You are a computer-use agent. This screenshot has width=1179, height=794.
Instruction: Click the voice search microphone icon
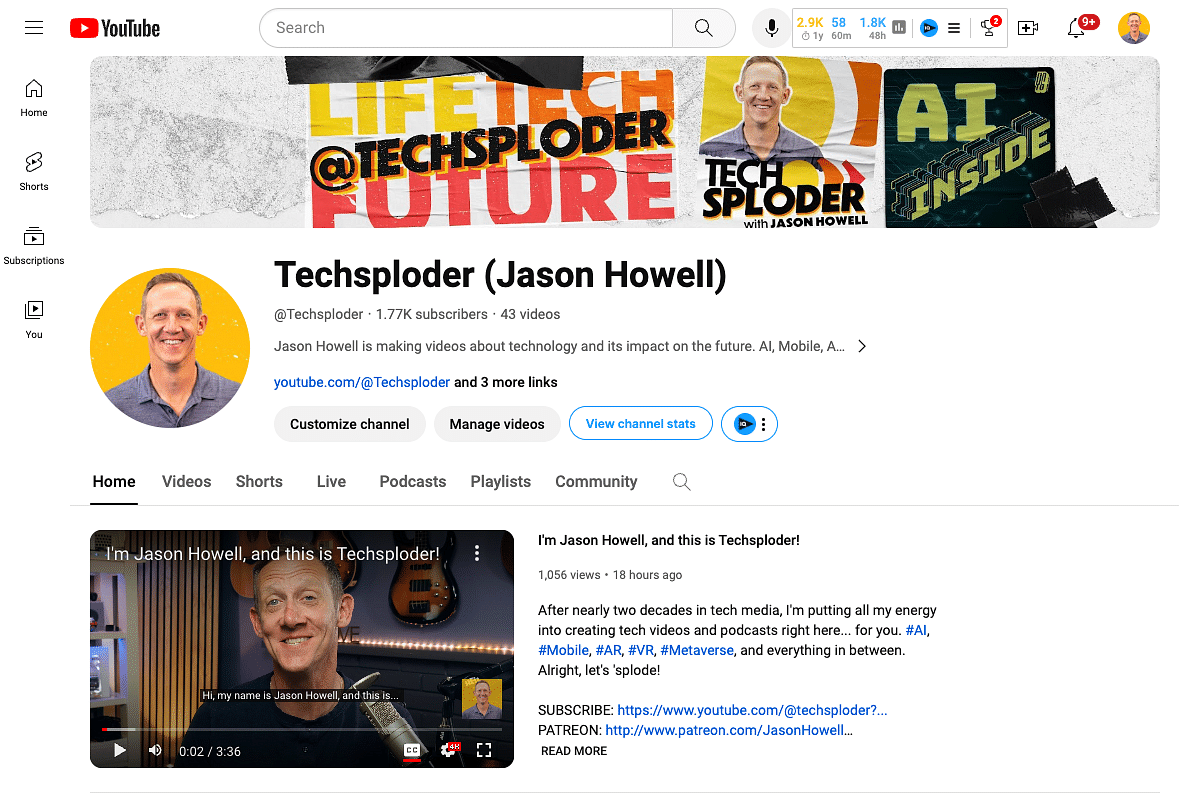point(771,28)
